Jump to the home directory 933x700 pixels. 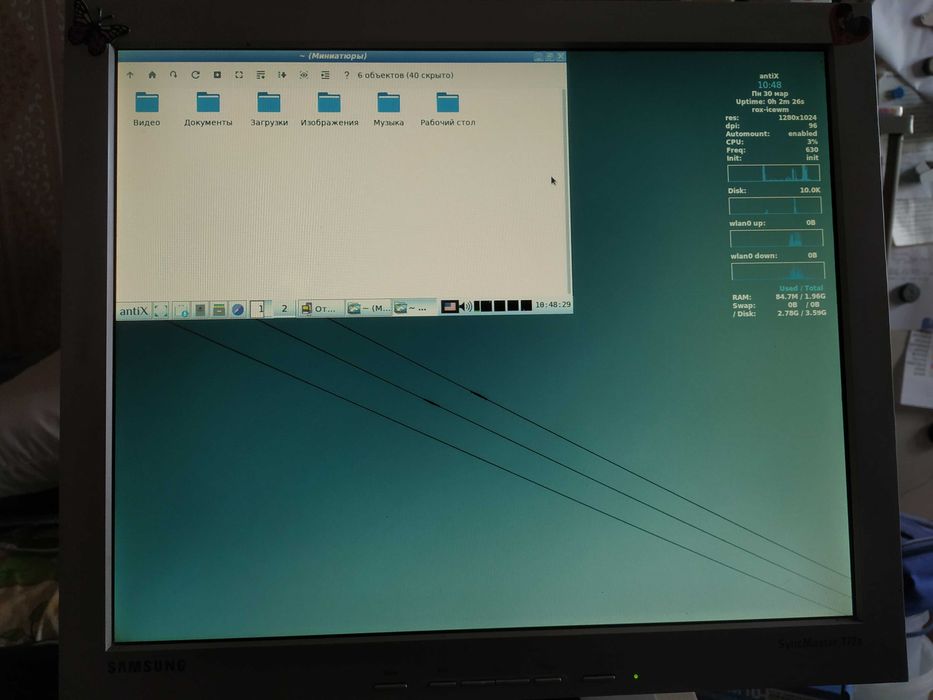tap(152, 75)
